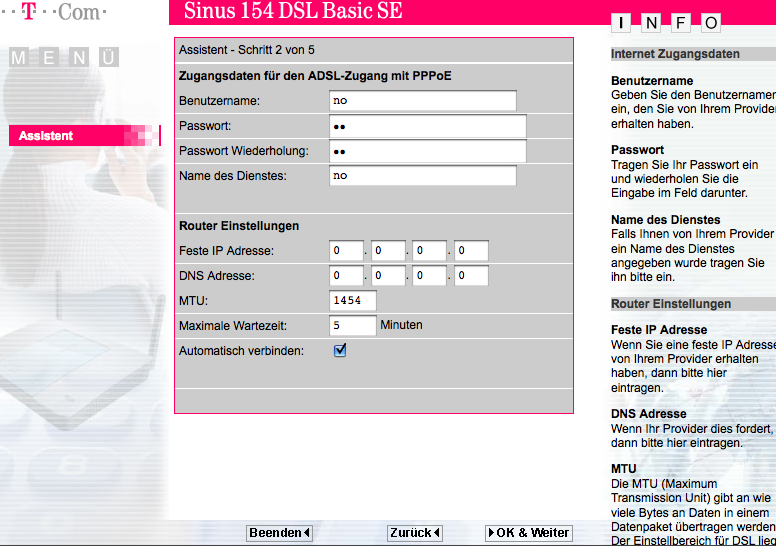This screenshot has width=776, height=546.
Task: Click 'Feste IP Adresse' heading in info panel
Action: click(x=659, y=330)
